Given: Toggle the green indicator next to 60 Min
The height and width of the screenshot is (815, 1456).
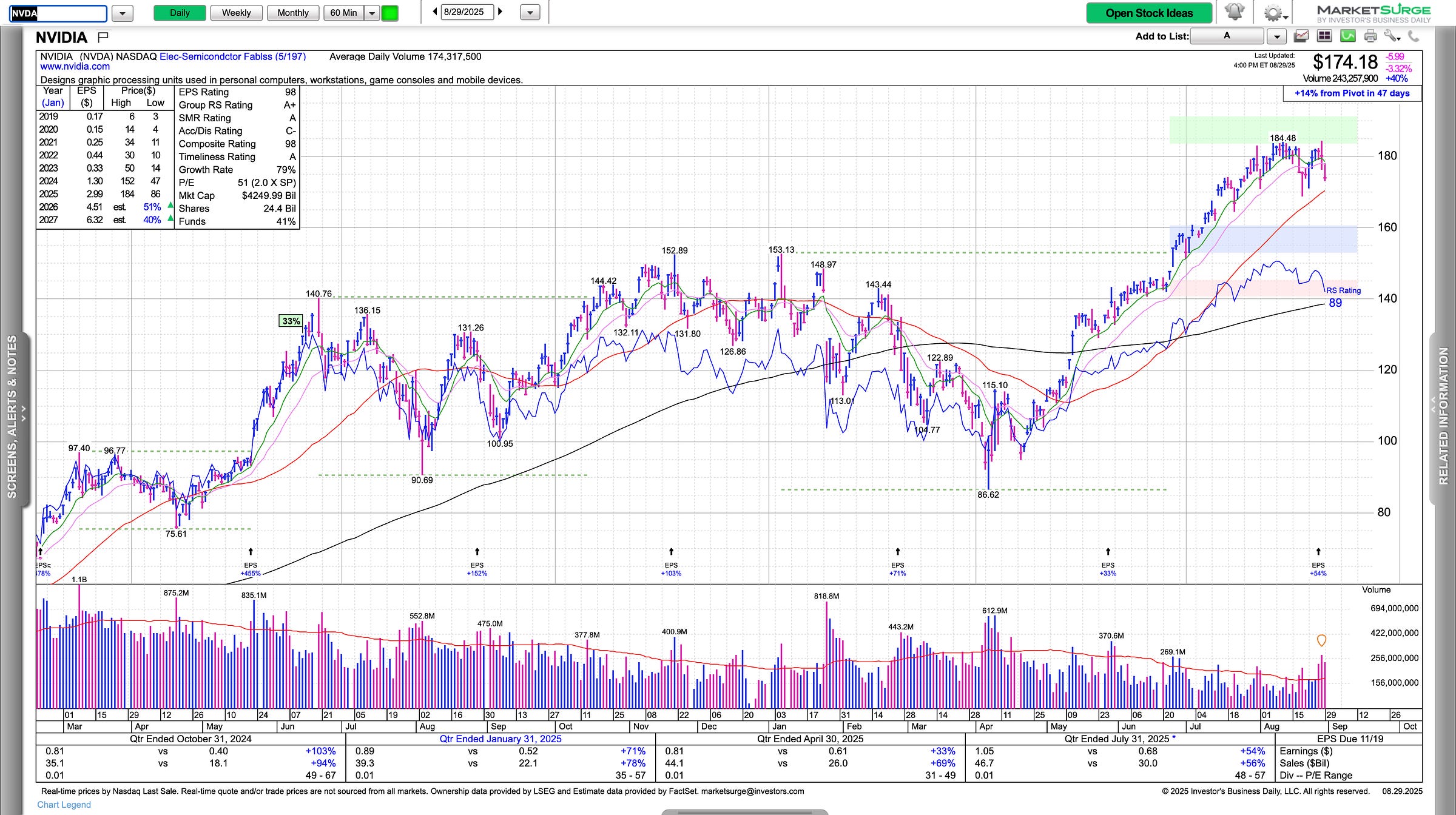Looking at the screenshot, I should click(x=390, y=13).
